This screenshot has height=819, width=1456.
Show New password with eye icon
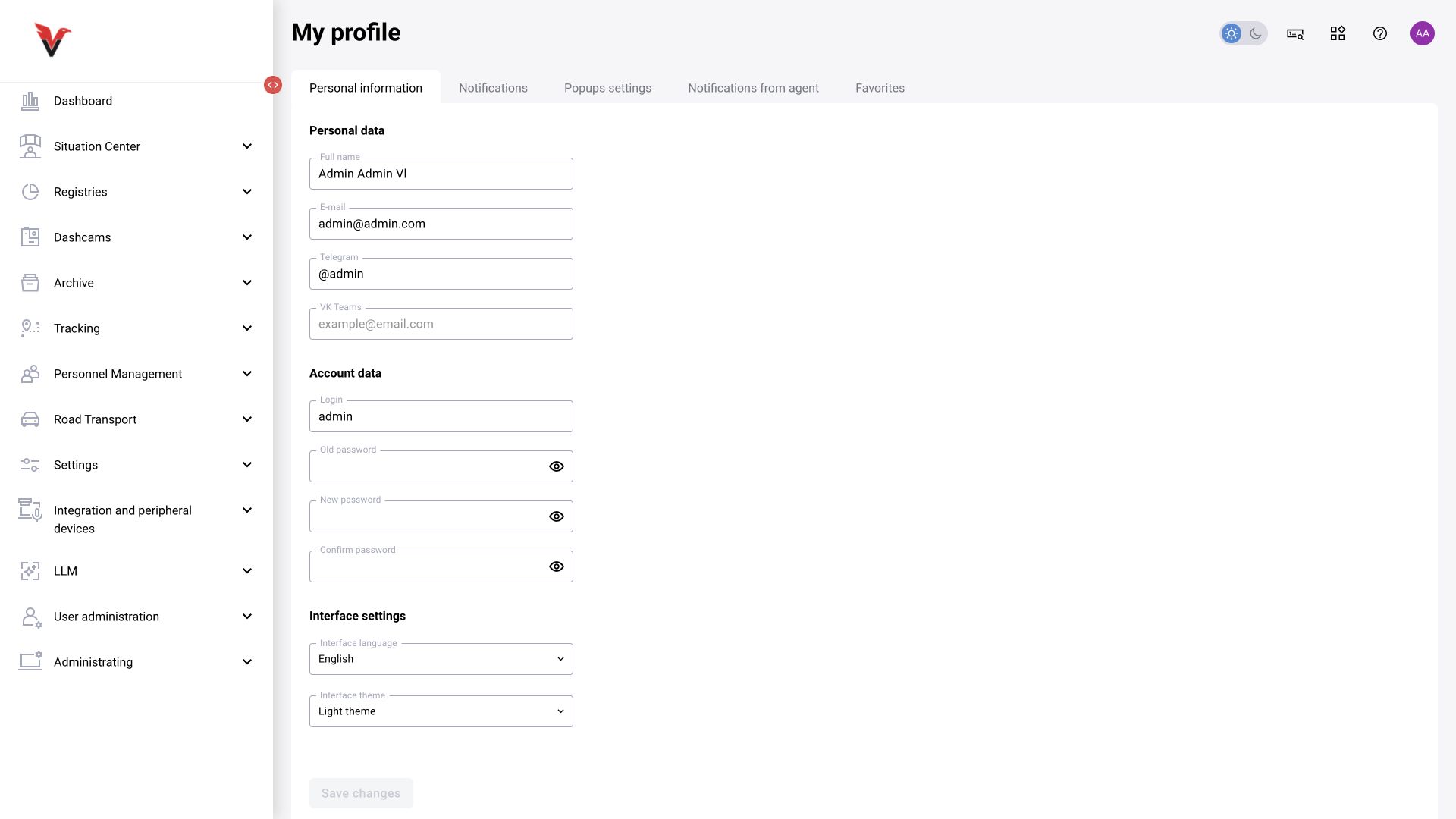(x=557, y=516)
